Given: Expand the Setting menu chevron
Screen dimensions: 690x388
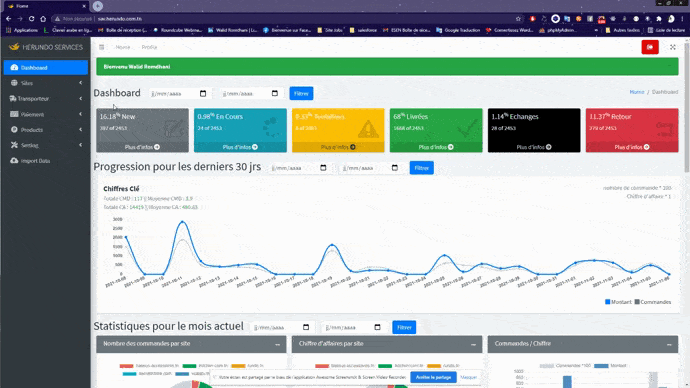Looking at the screenshot, I should click(x=81, y=145).
